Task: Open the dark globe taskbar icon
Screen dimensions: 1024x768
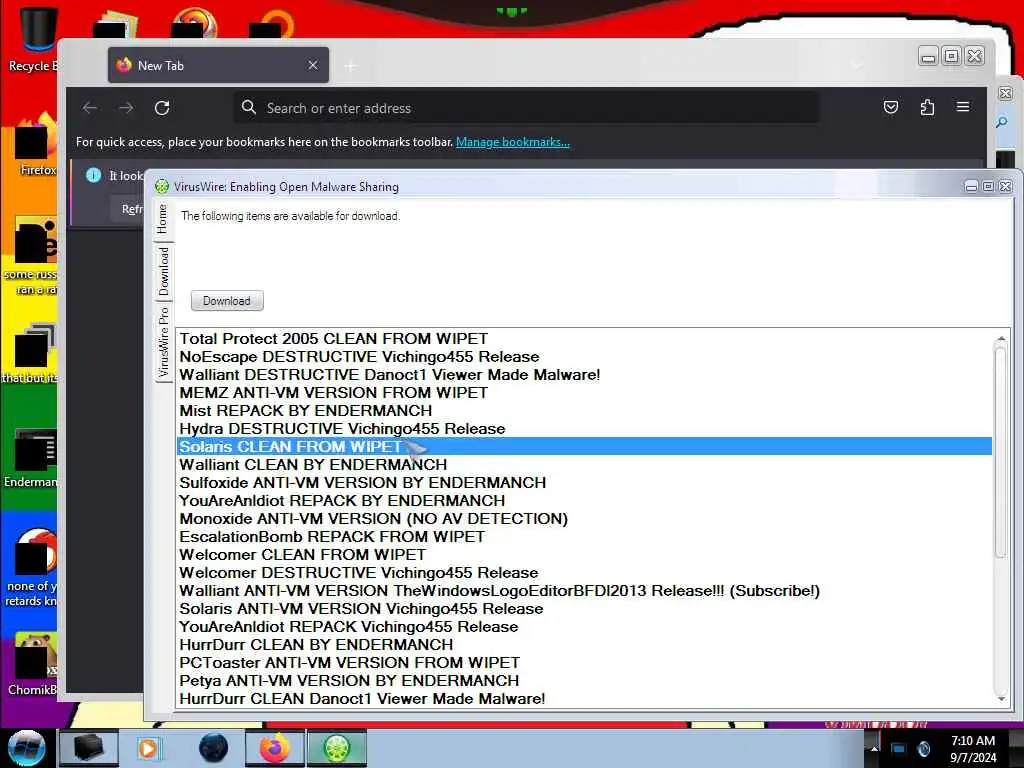Action: (x=214, y=748)
